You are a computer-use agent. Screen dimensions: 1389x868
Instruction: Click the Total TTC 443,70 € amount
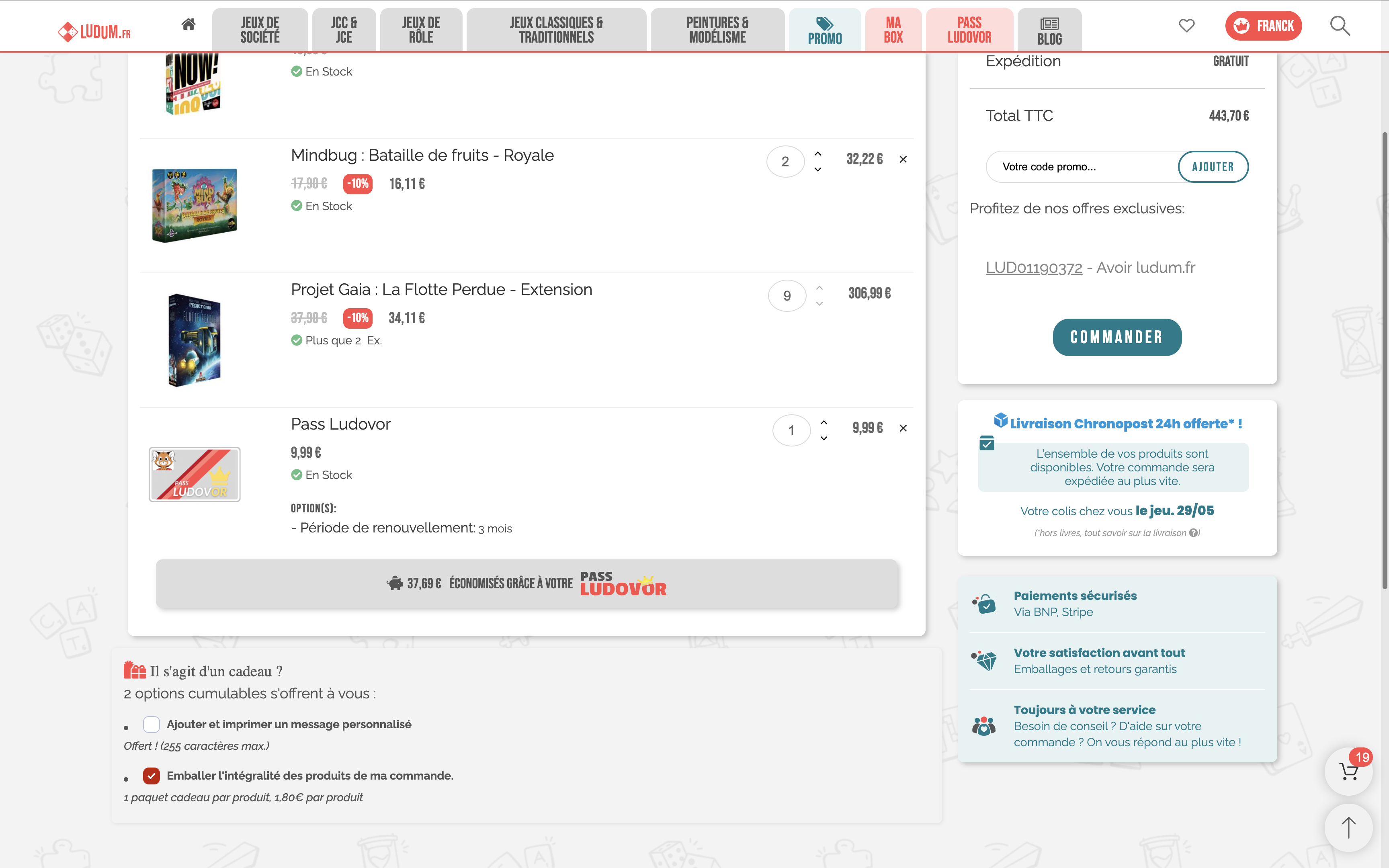(x=1229, y=116)
